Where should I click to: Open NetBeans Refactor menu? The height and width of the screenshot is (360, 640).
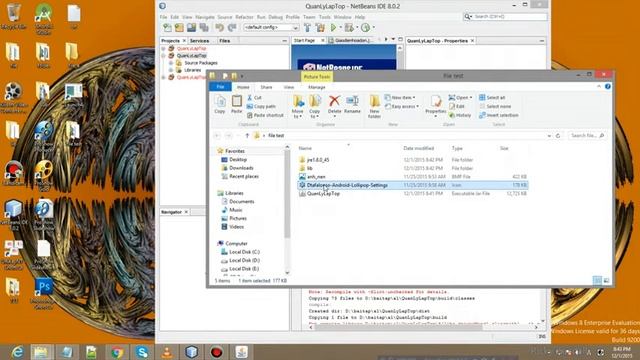pyautogui.click(x=244, y=17)
